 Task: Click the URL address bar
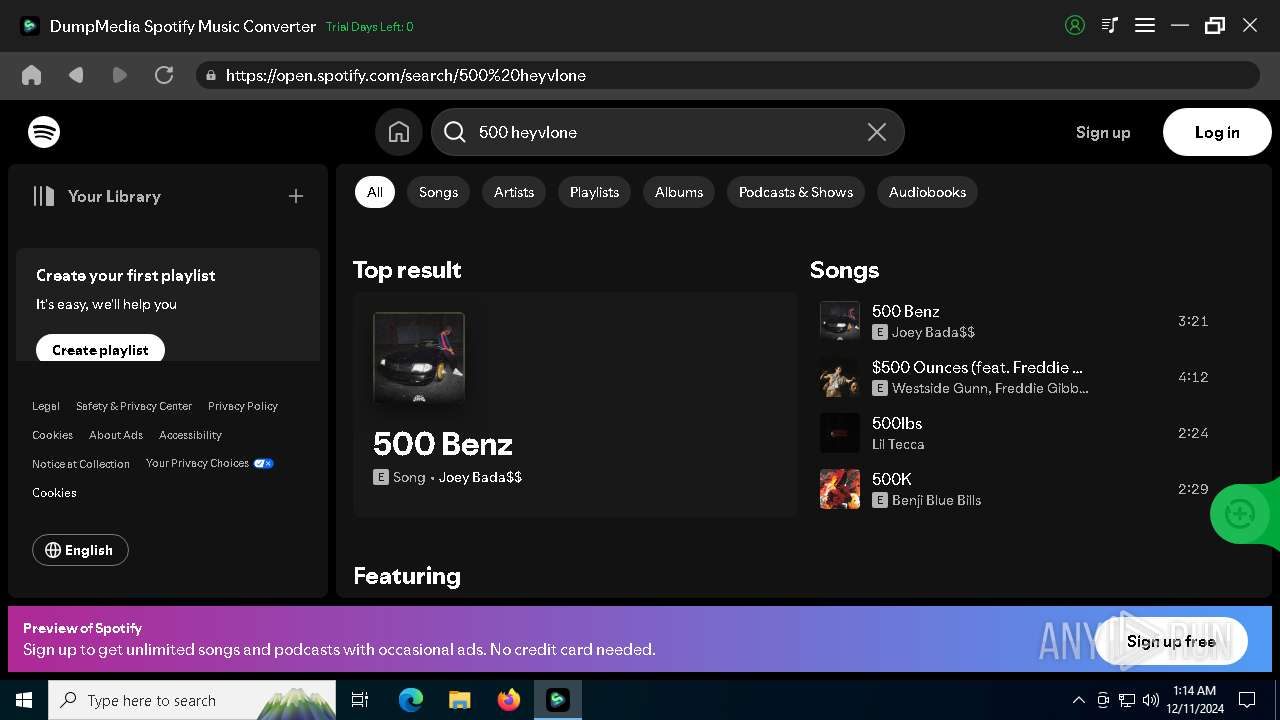tap(728, 75)
